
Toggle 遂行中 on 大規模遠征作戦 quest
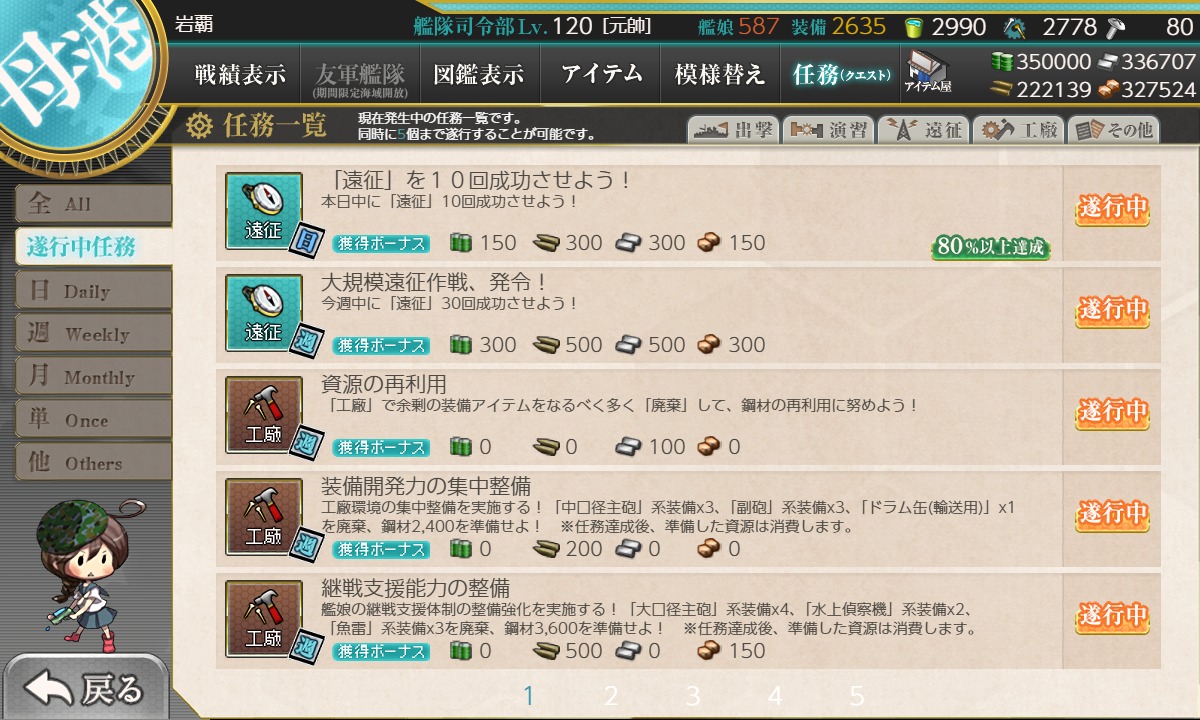click(1111, 311)
